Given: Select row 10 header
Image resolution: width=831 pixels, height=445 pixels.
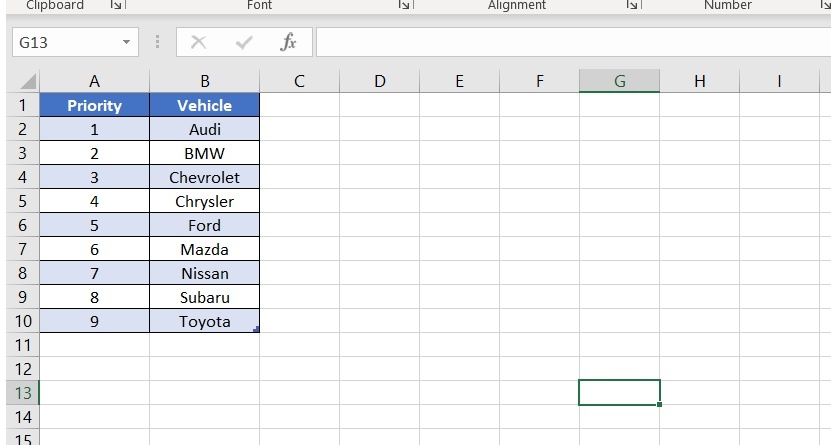Looking at the screenshot, I should [22, 321].
